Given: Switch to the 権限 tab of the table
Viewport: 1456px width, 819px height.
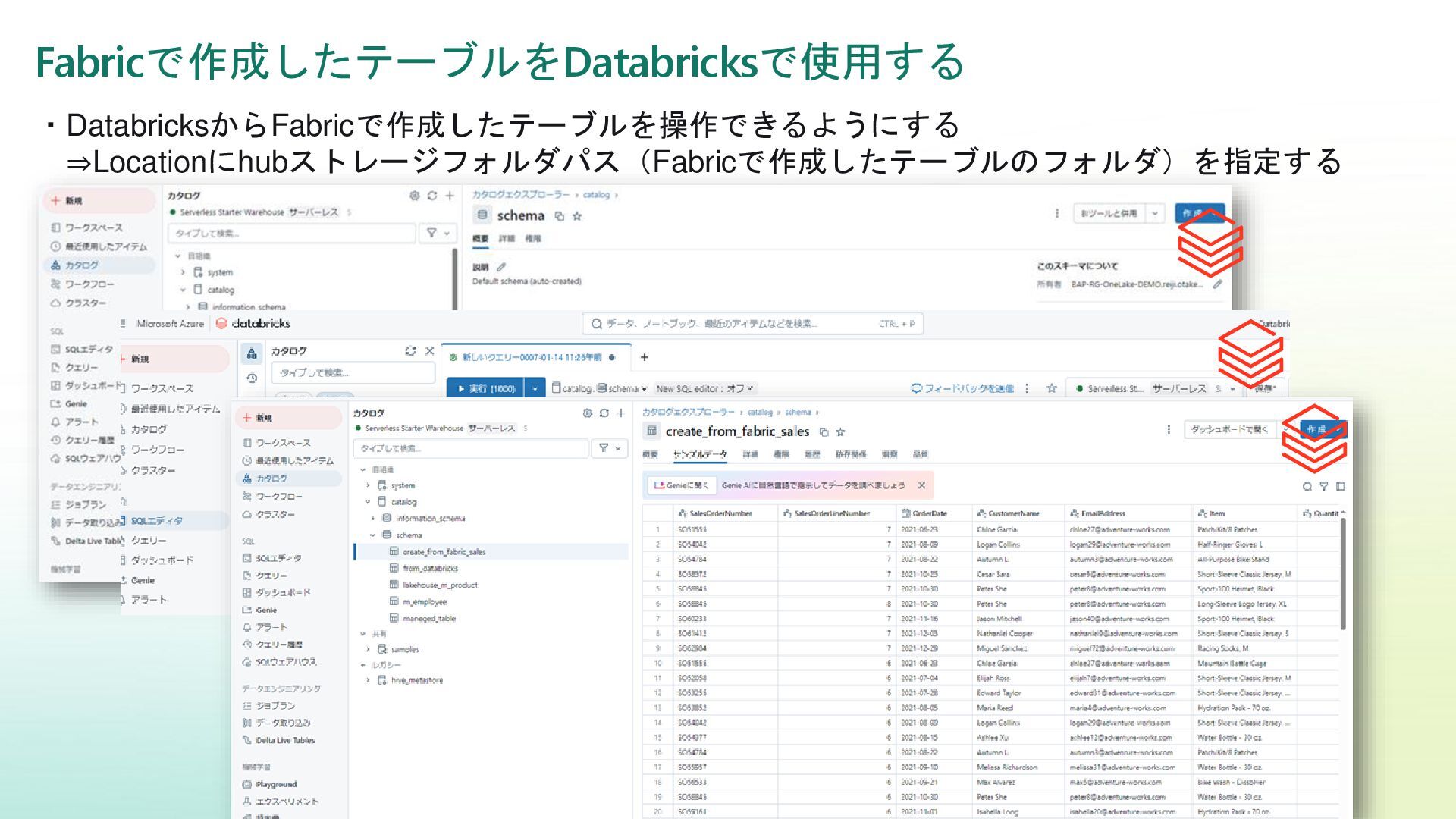Looking at the screenshot, I should [x=781, y=454].
